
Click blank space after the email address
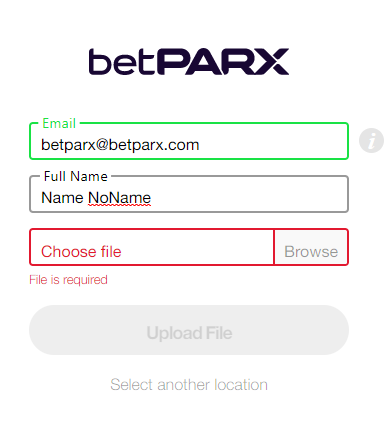[x=272, y=145]
